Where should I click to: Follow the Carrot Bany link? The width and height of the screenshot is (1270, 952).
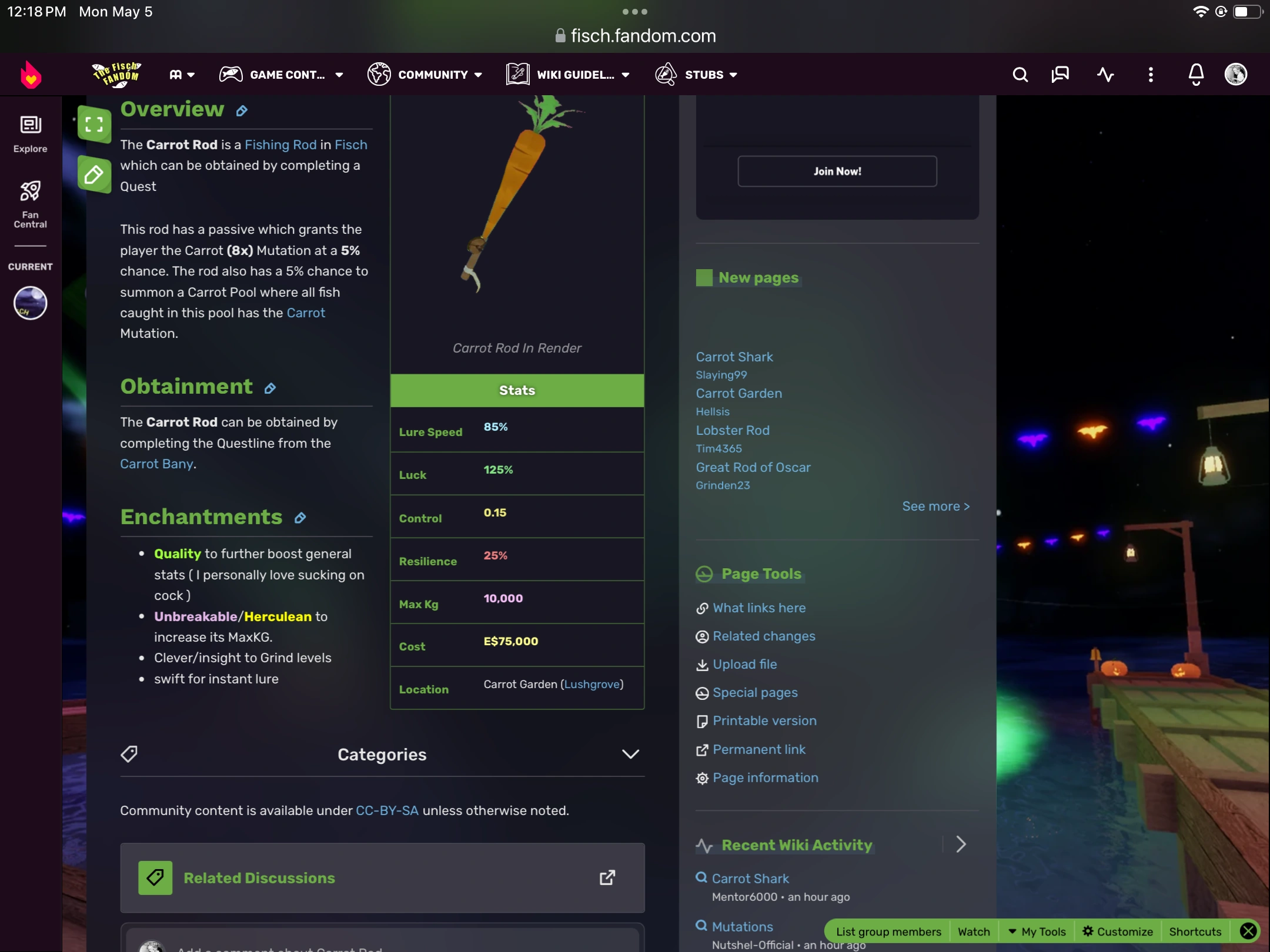(x=156, y=464)
